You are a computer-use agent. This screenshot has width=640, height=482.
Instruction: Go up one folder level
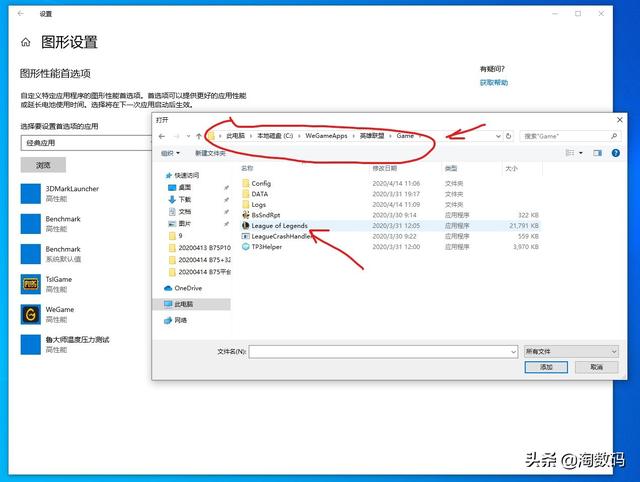[x=199, y=136]
